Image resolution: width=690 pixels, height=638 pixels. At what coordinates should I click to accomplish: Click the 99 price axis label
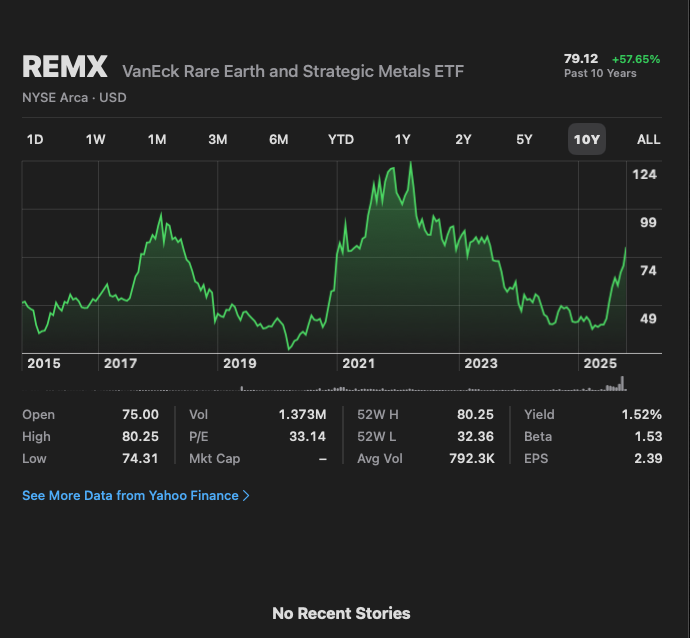[648, 222]
